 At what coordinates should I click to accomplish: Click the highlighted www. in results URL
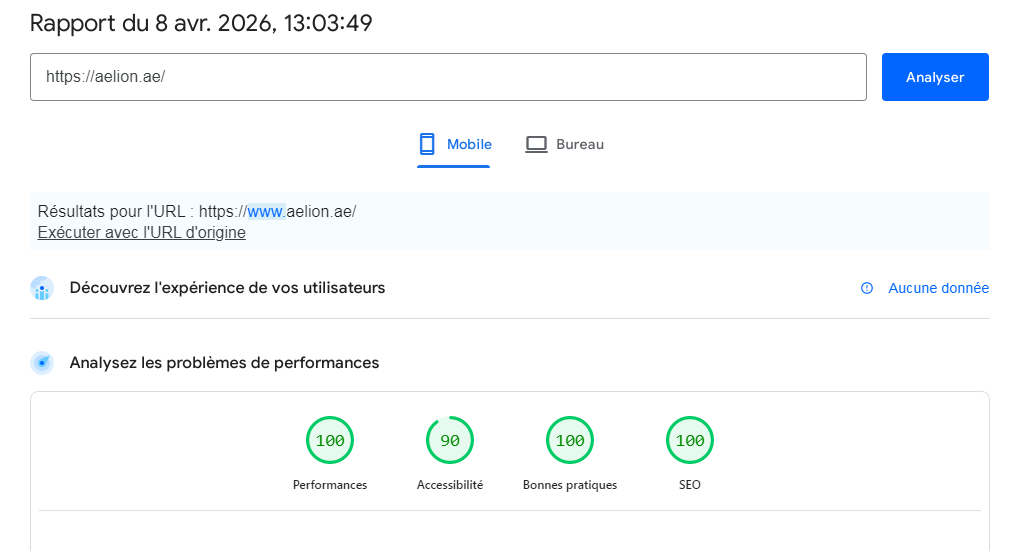266,211
